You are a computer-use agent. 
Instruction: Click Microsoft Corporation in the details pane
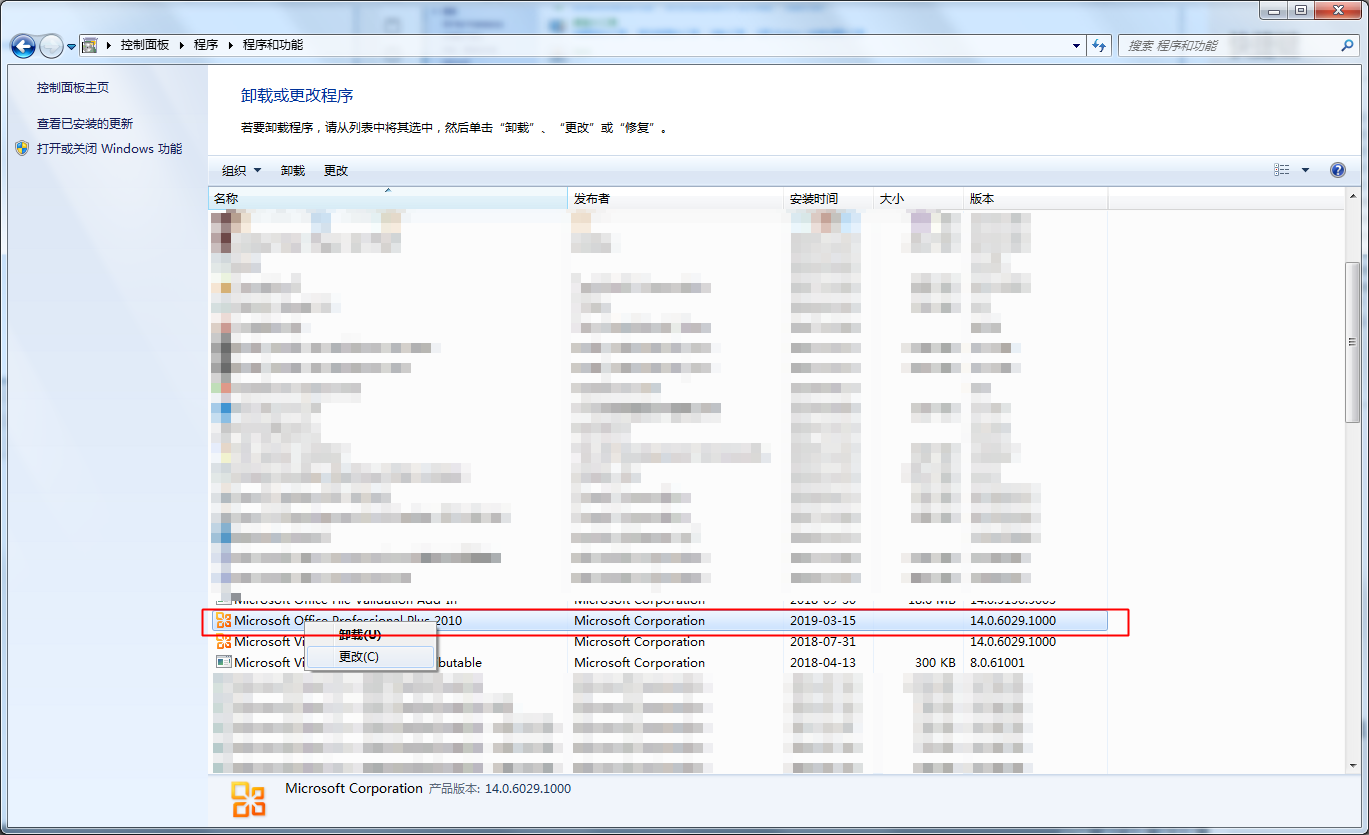coord(354,789)
